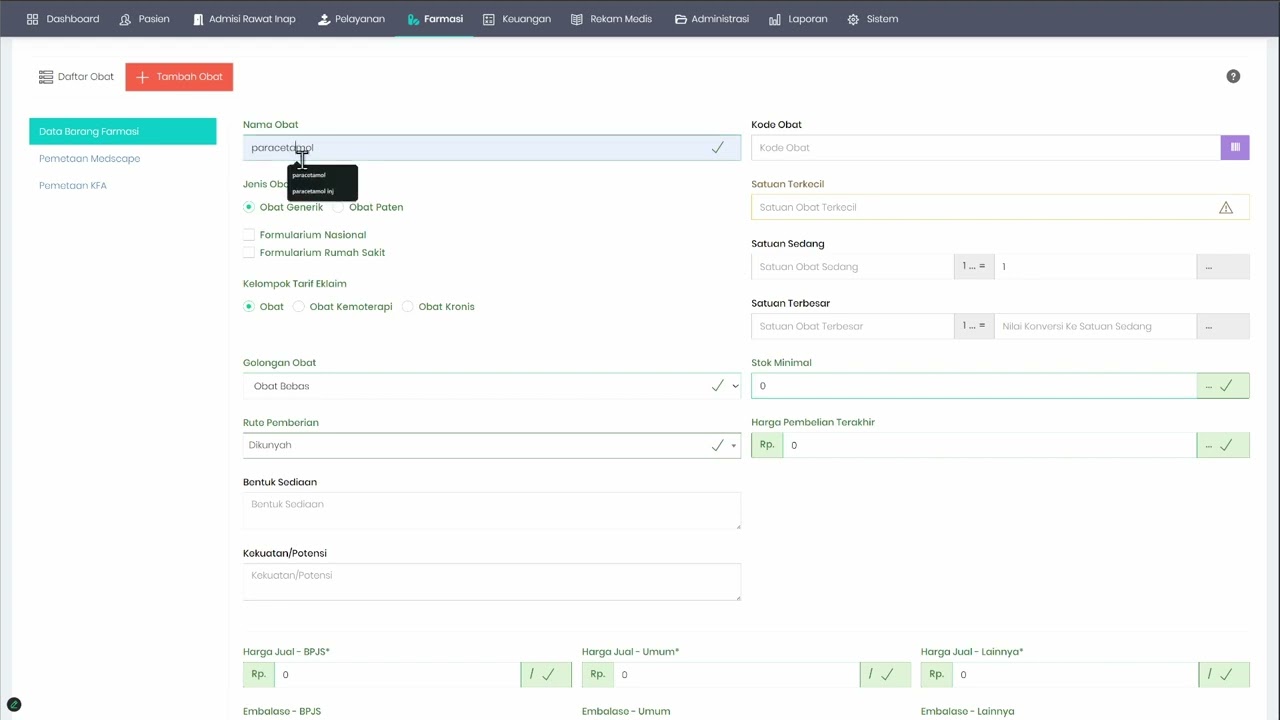
Task: Select the Obat tarif eklaim radio button
Action: click(249, 307)
